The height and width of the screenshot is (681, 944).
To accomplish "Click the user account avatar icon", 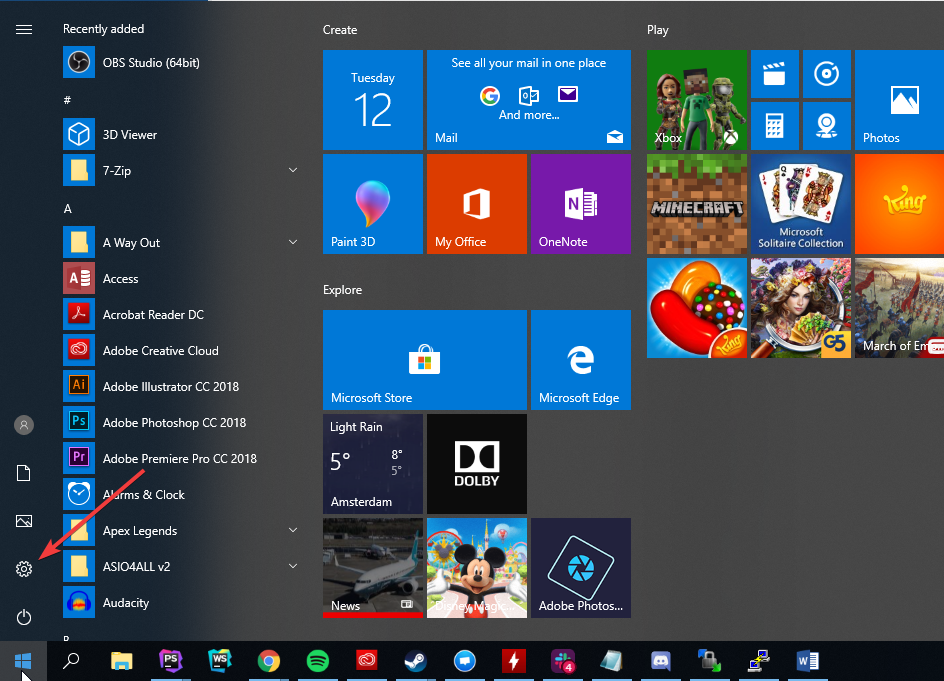I will click(x=24, y=425).
